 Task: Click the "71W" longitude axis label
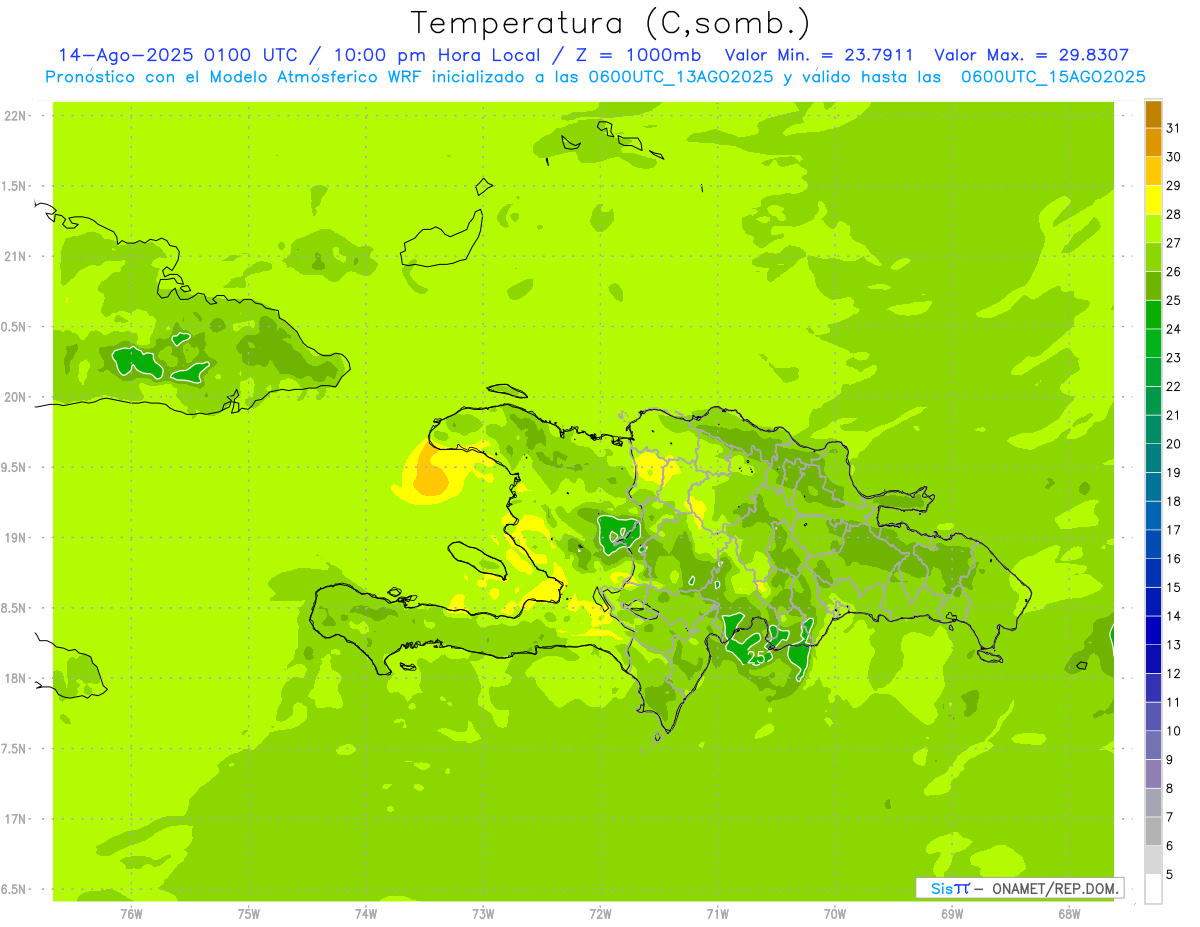pyautogui.click(x=717, y=914)
